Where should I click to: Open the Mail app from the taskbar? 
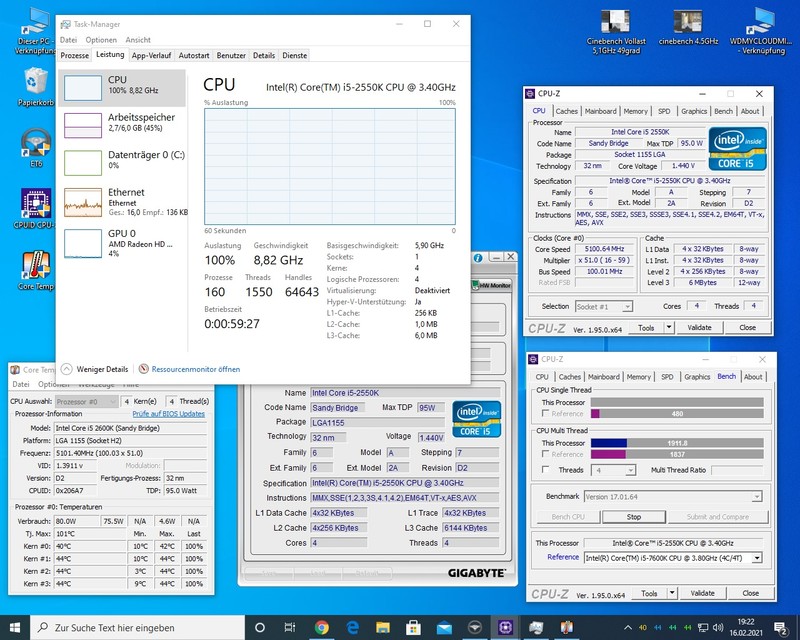[444, 627]
